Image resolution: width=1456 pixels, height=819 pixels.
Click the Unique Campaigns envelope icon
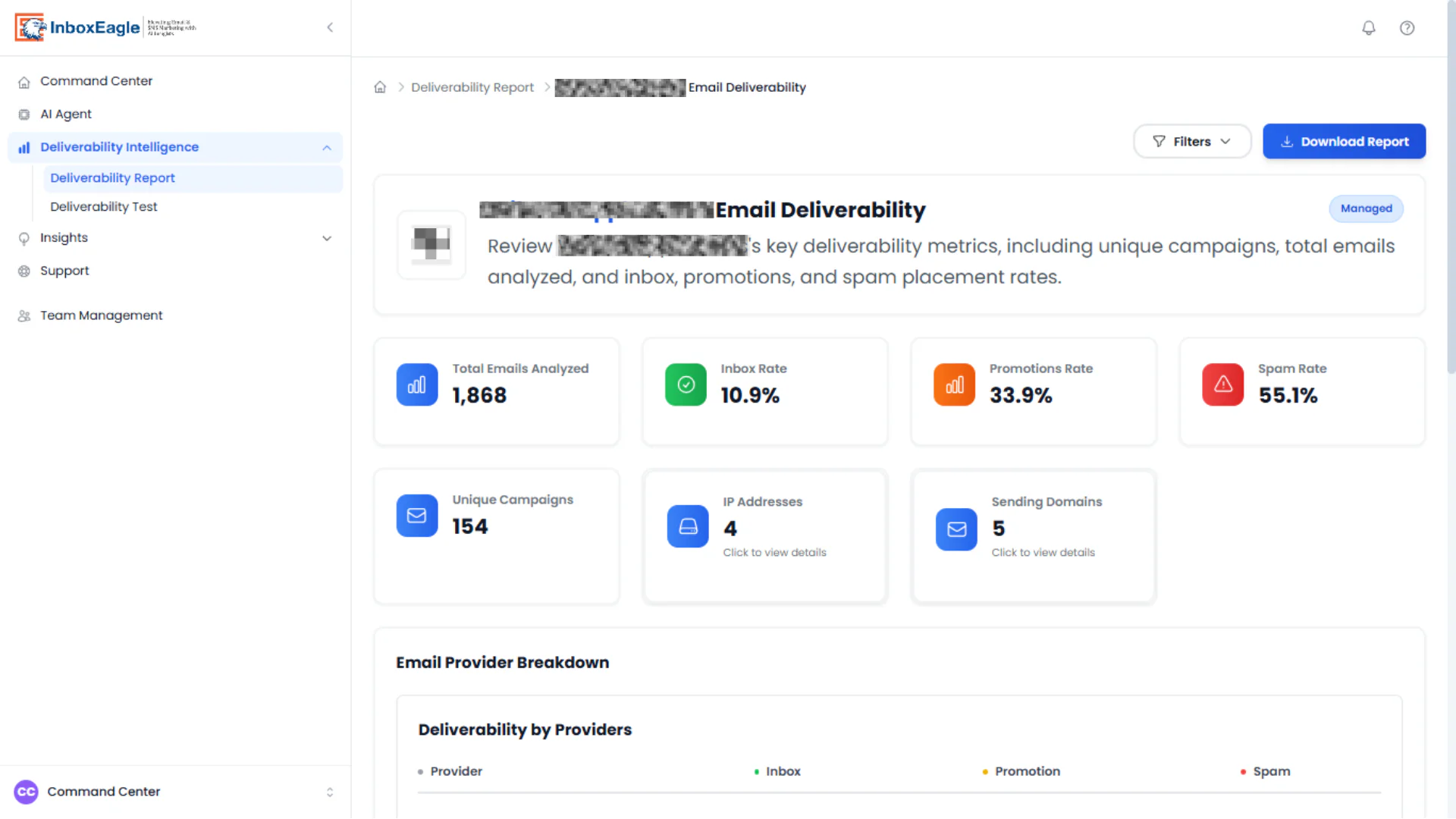click(417, 516)
